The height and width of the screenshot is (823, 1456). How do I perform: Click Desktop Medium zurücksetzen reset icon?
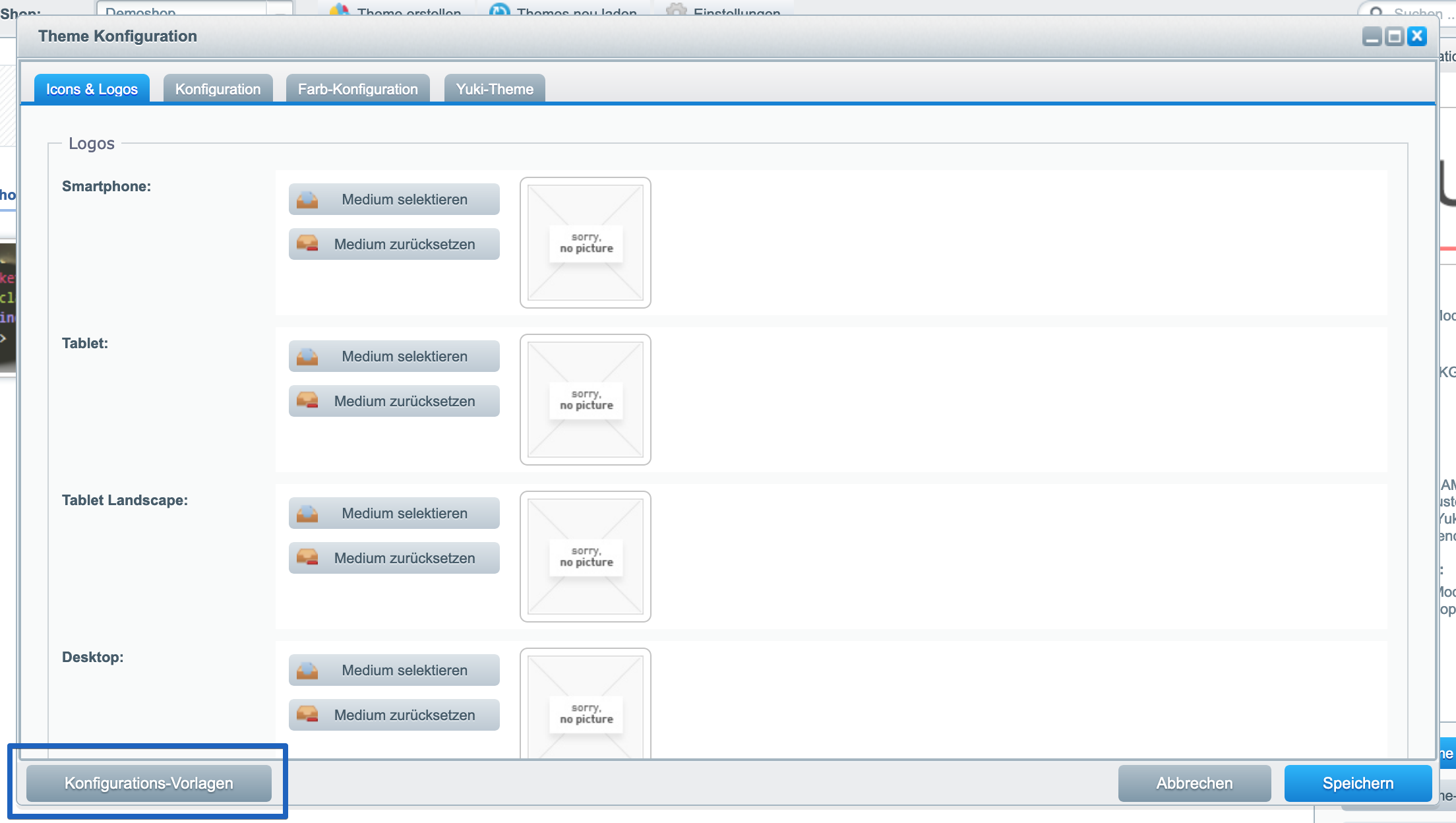(x=307, y=715)
